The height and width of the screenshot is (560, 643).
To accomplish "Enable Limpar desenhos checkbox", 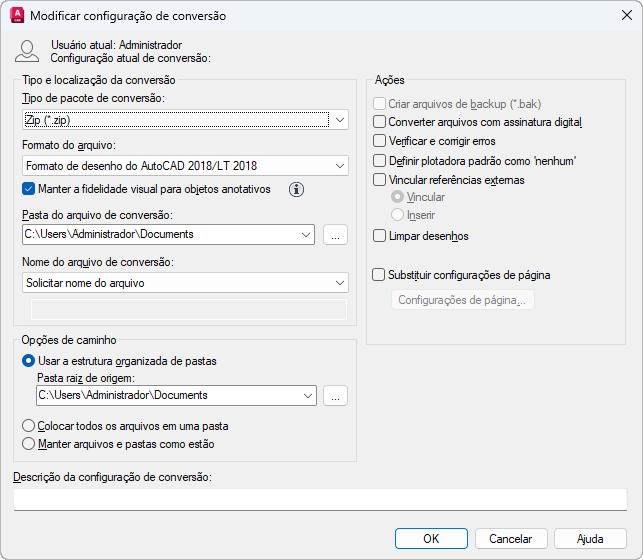I will pyautogui.click(x=379, y=236).
